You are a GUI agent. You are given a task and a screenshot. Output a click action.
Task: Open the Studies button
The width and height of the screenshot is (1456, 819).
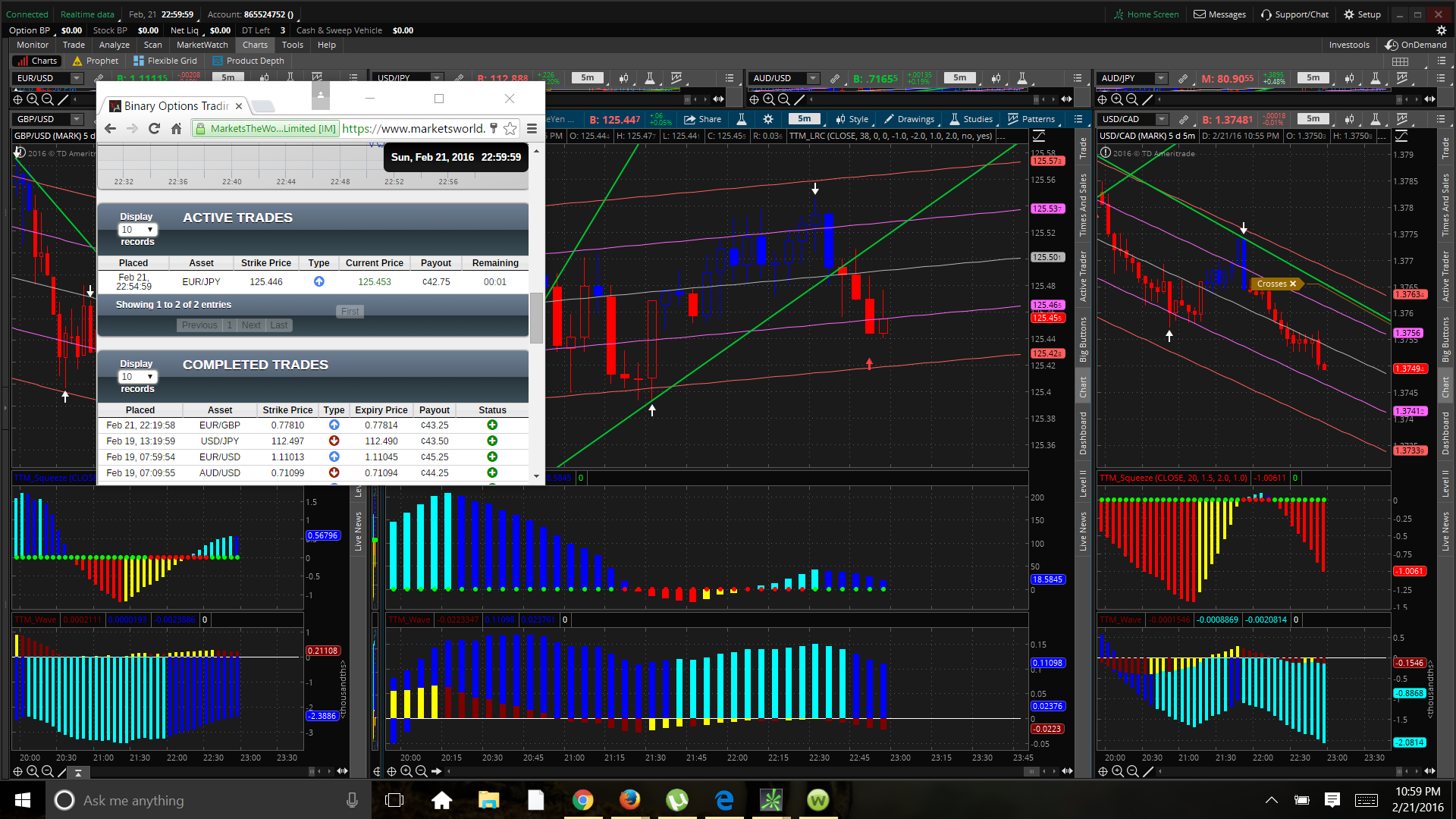point(971,119)
